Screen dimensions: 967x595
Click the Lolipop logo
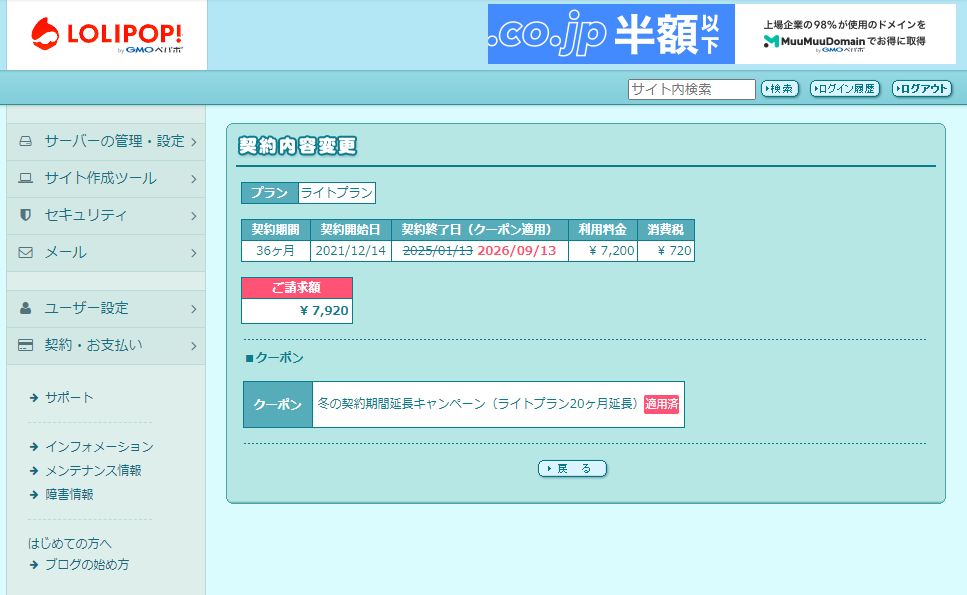[x=106, y=35]
